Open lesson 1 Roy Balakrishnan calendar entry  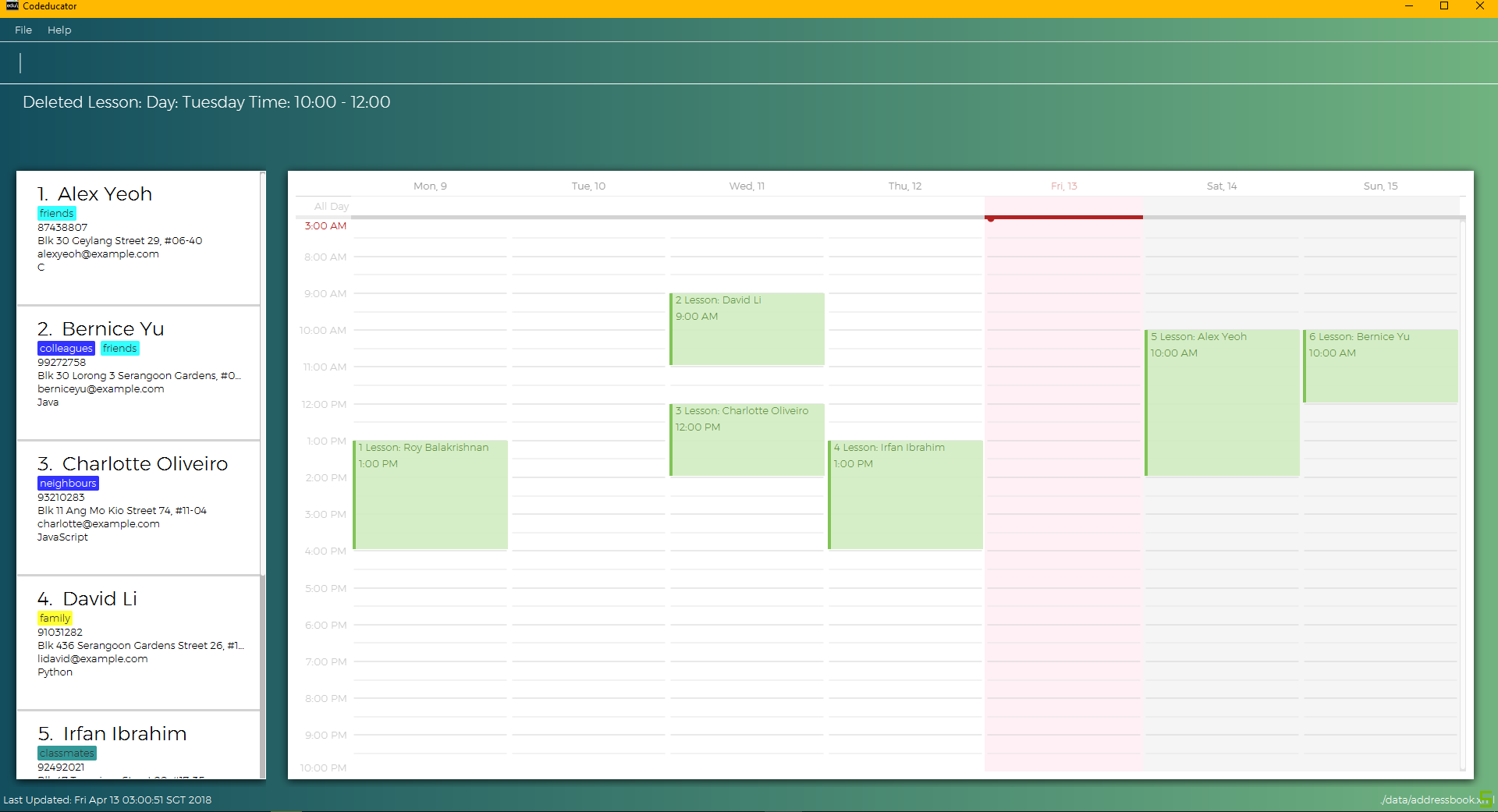430,495
